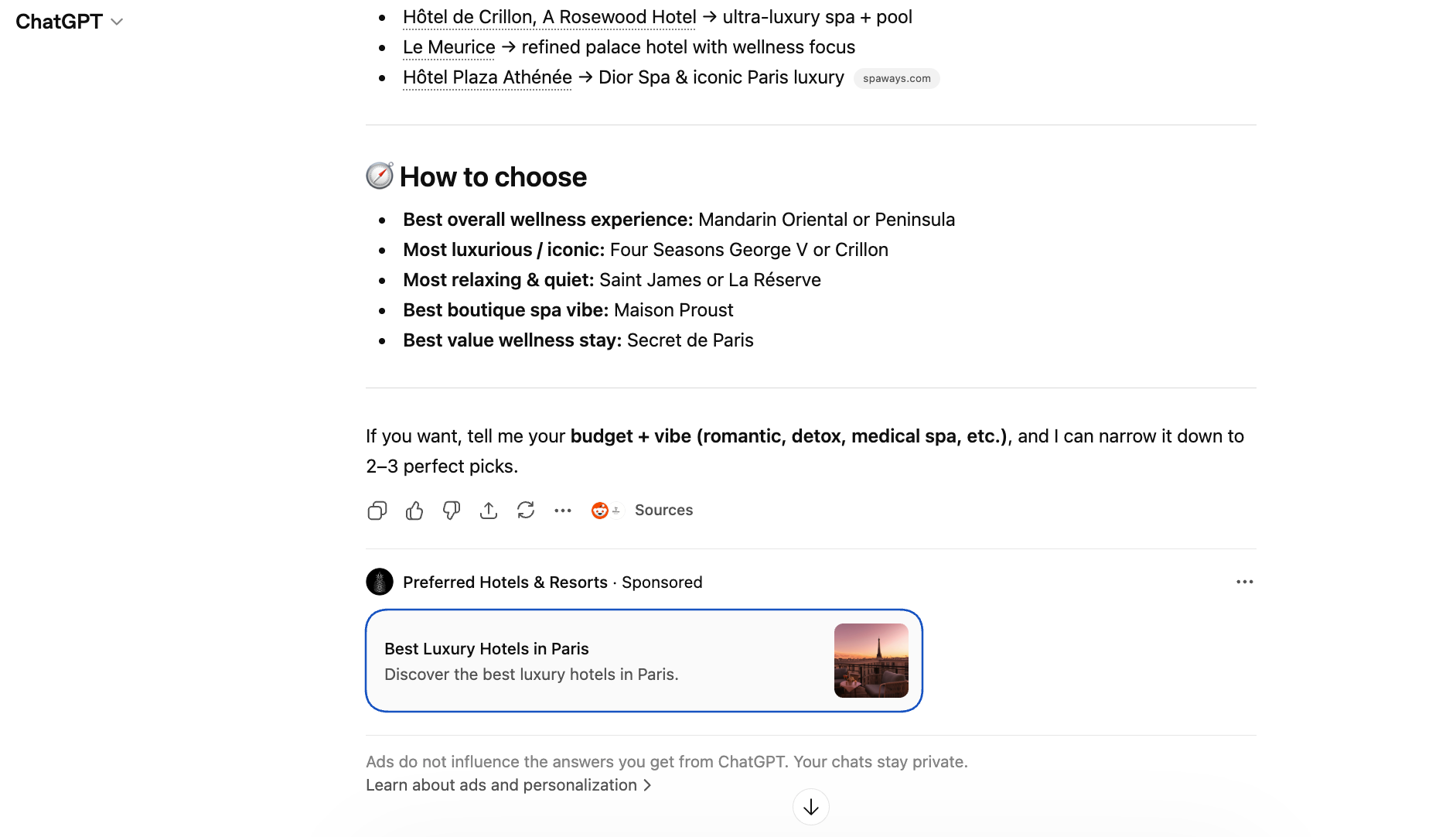The width and height of the screenshot is (1456, 837).
Task: Regenerate the response with the refresh icon
Action: click(x=526, y=511)
